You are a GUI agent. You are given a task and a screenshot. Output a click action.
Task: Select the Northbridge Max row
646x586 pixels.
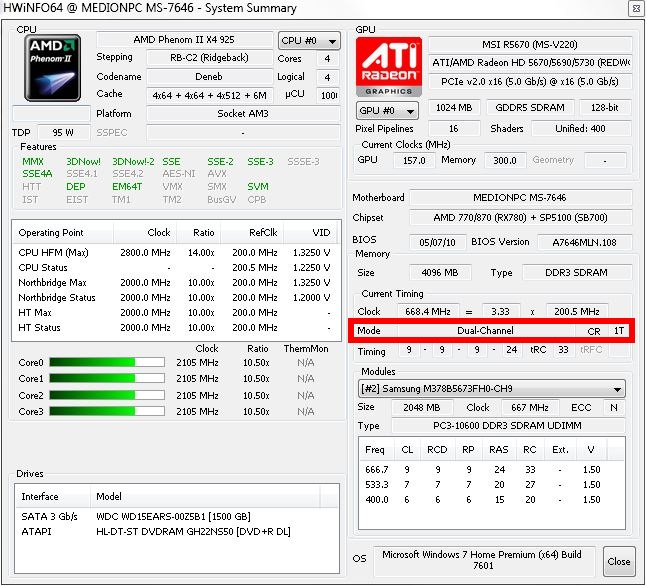176,282
